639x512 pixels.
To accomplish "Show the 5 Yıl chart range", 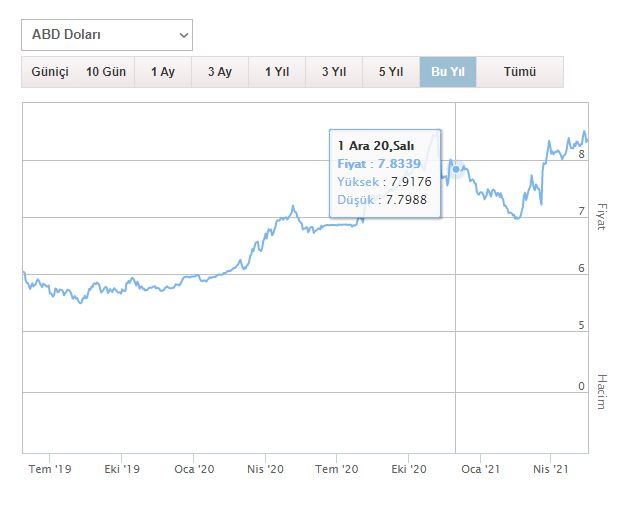I will click(x=391, y=72).
